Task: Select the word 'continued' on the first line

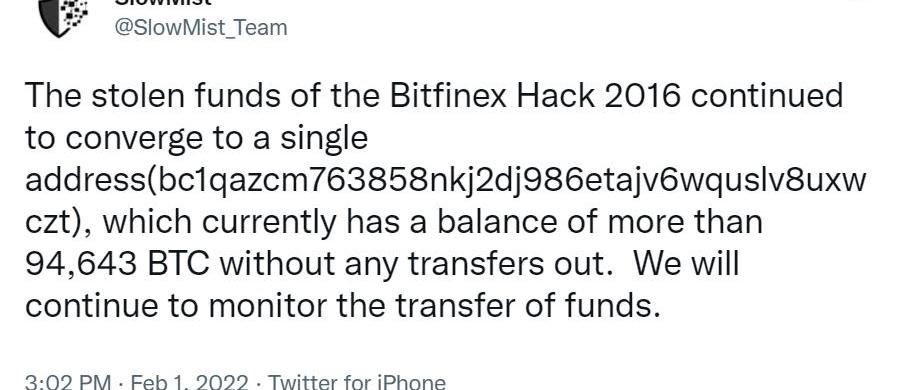Action: pos(767,96)
